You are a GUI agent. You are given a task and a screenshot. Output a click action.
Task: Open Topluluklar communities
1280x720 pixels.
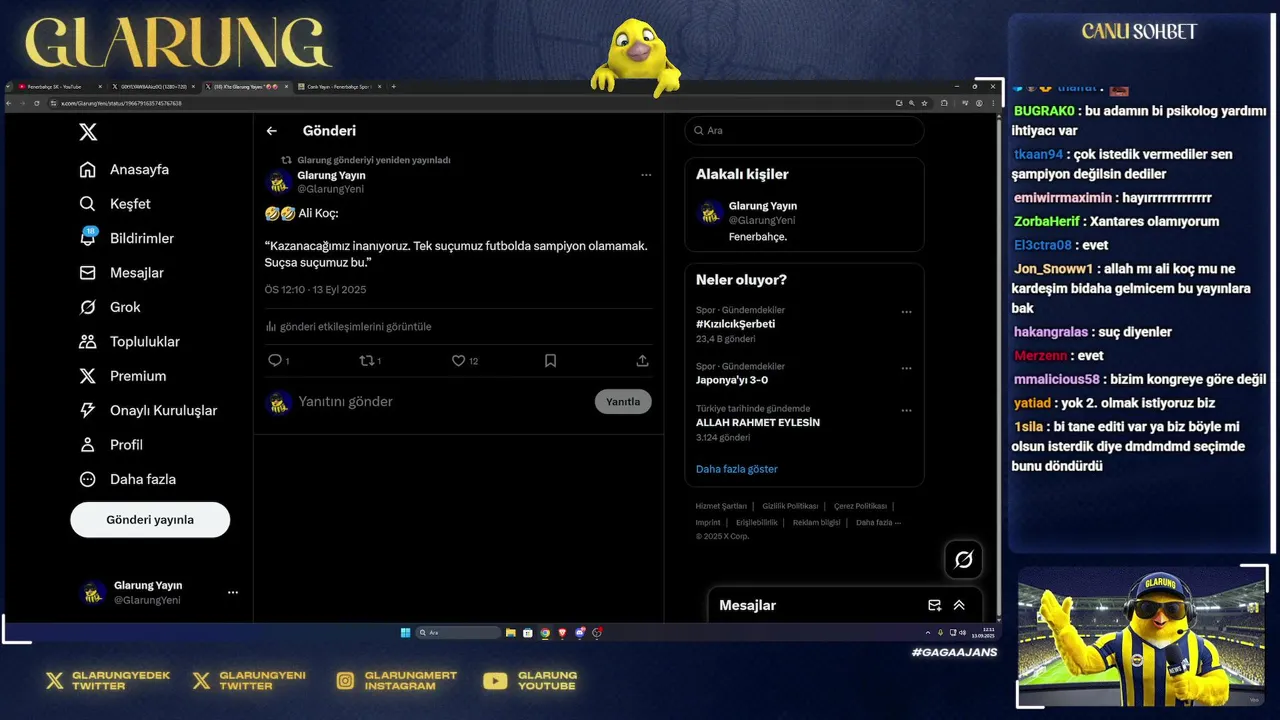click(129, 342)
